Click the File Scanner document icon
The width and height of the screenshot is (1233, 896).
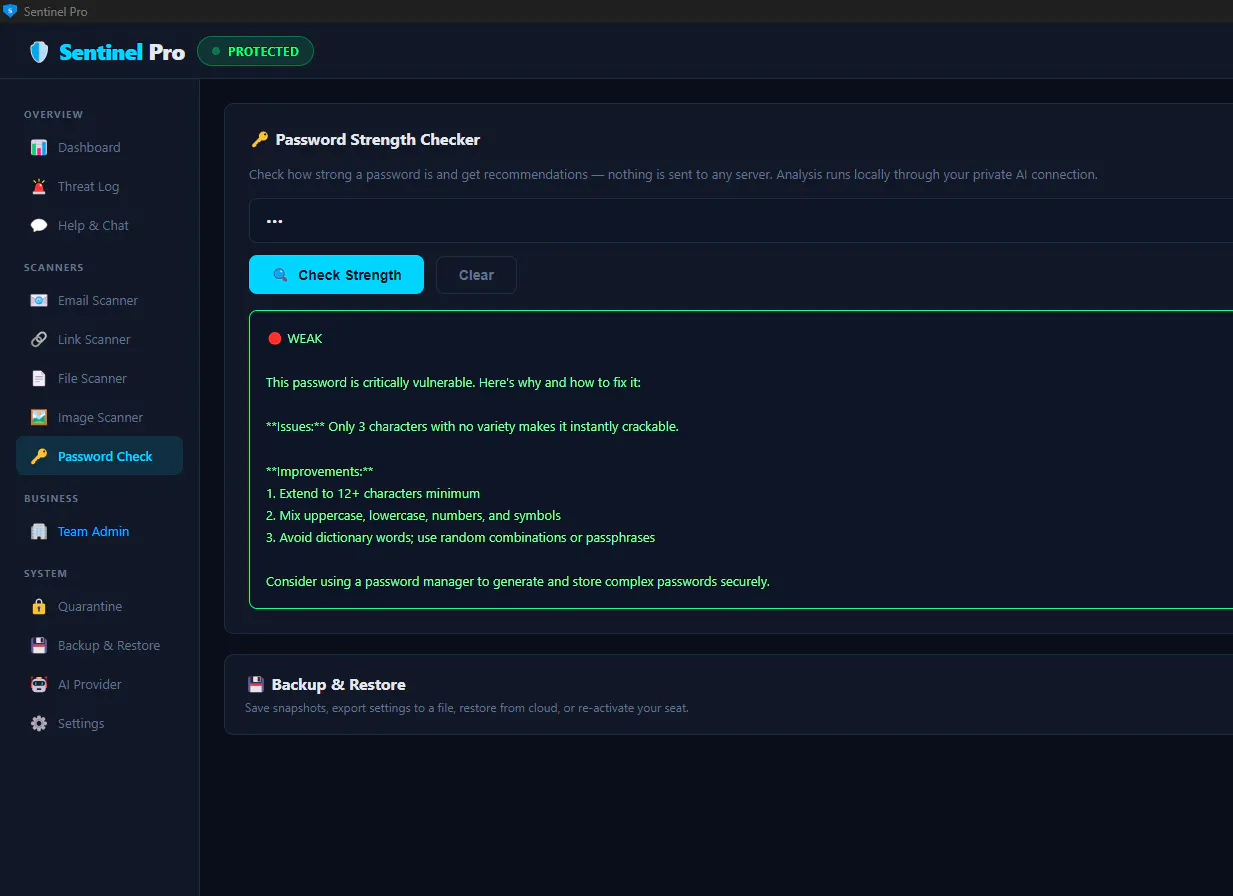coord(39,379)
